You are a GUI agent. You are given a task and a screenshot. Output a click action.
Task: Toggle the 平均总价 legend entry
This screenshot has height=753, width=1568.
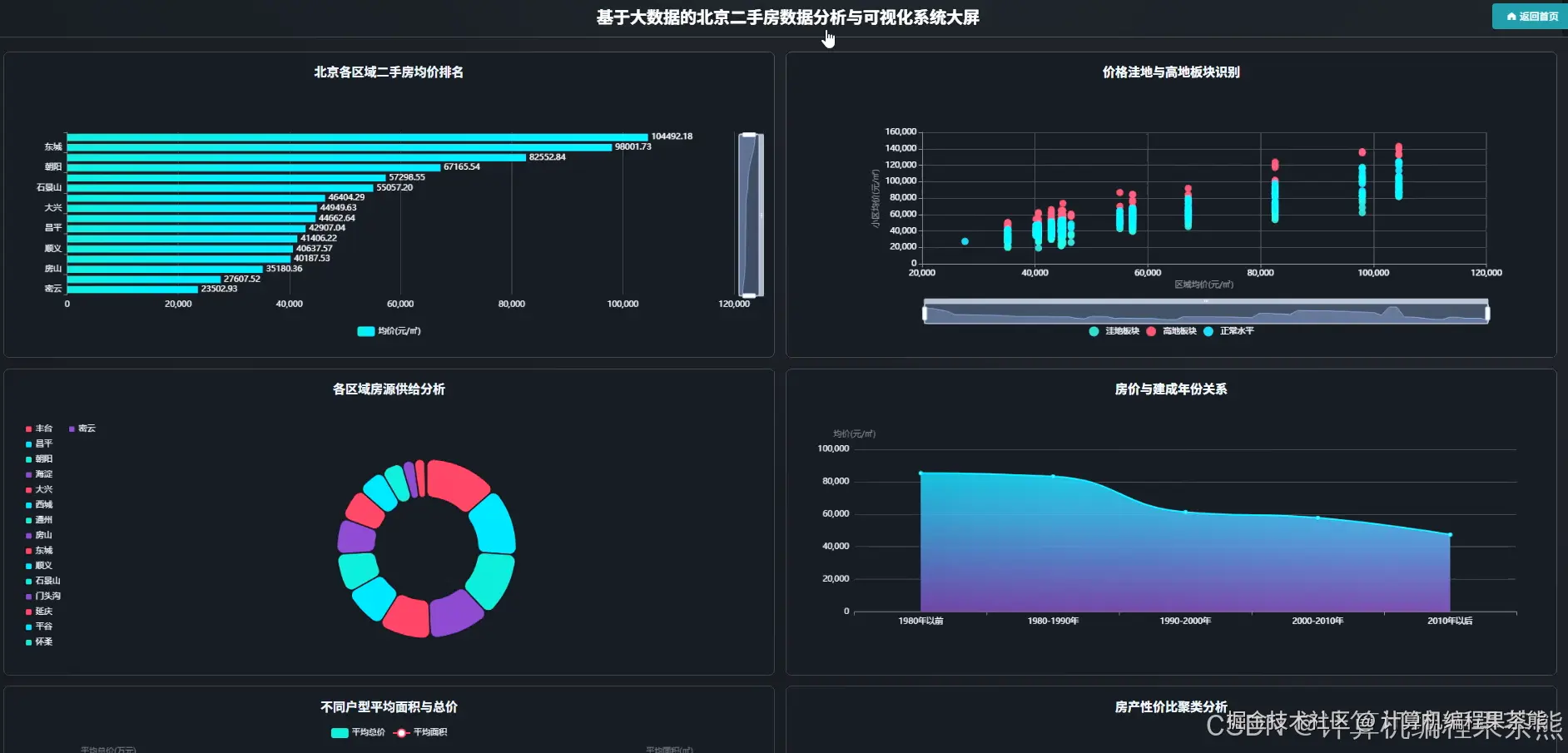[x=358, y=732]
